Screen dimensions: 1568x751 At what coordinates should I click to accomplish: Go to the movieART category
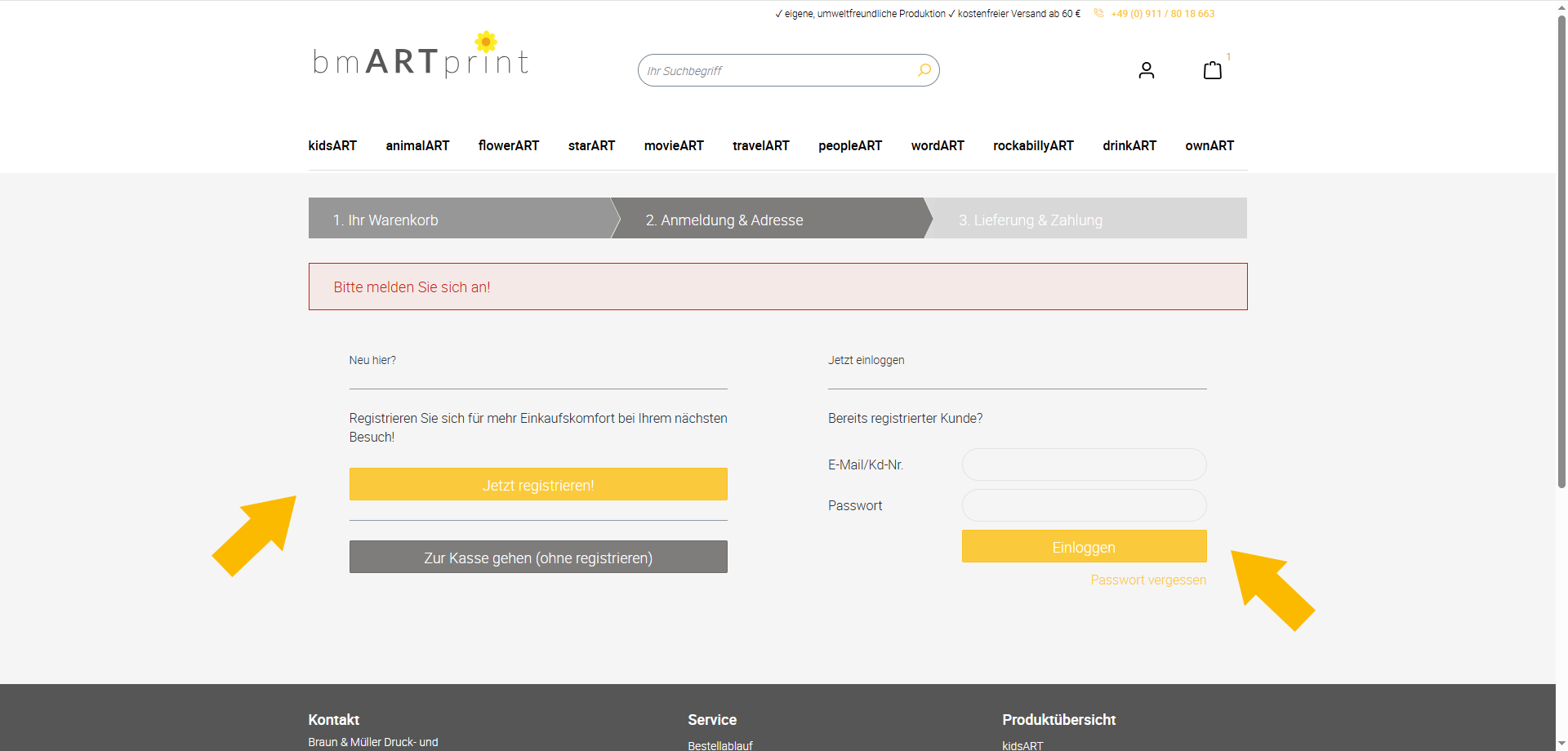tap(673, 146)
